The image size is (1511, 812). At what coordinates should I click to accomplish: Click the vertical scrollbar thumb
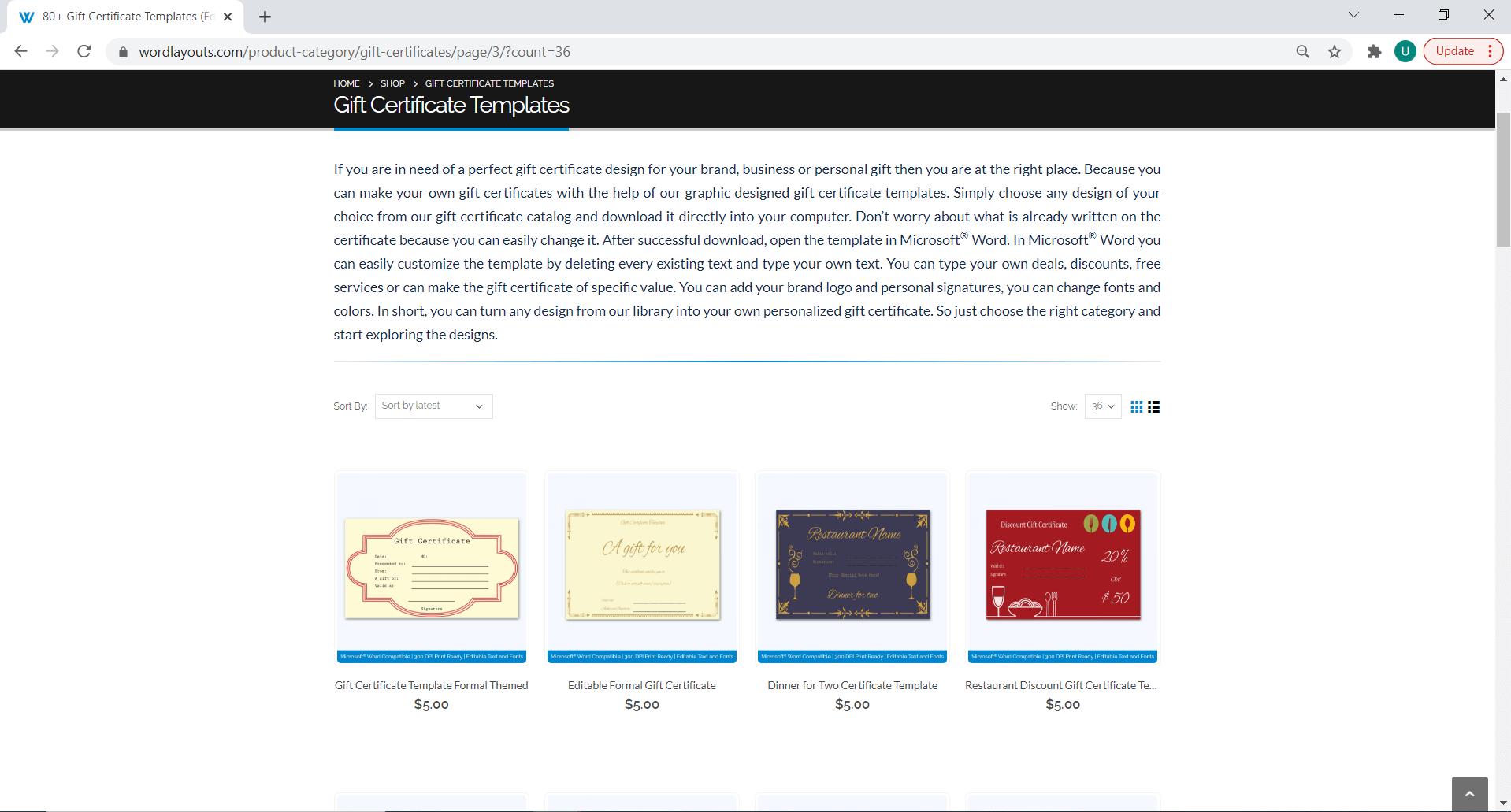tap(1503, 180)
